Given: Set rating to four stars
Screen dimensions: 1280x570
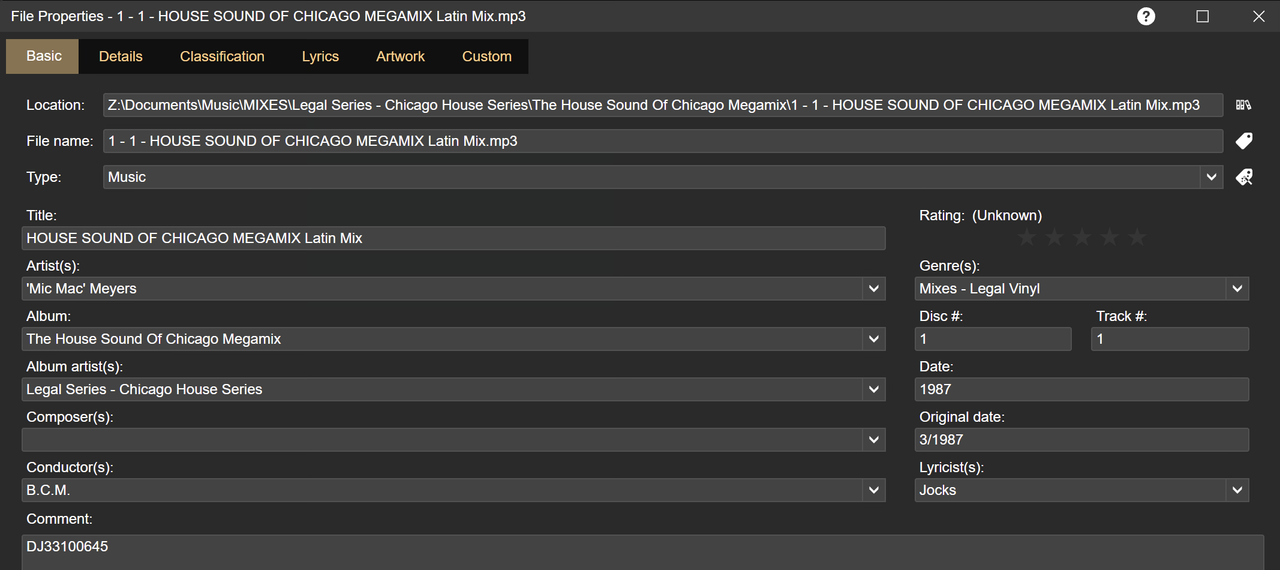Looking at the screenshot, I should coord(1109,237).
